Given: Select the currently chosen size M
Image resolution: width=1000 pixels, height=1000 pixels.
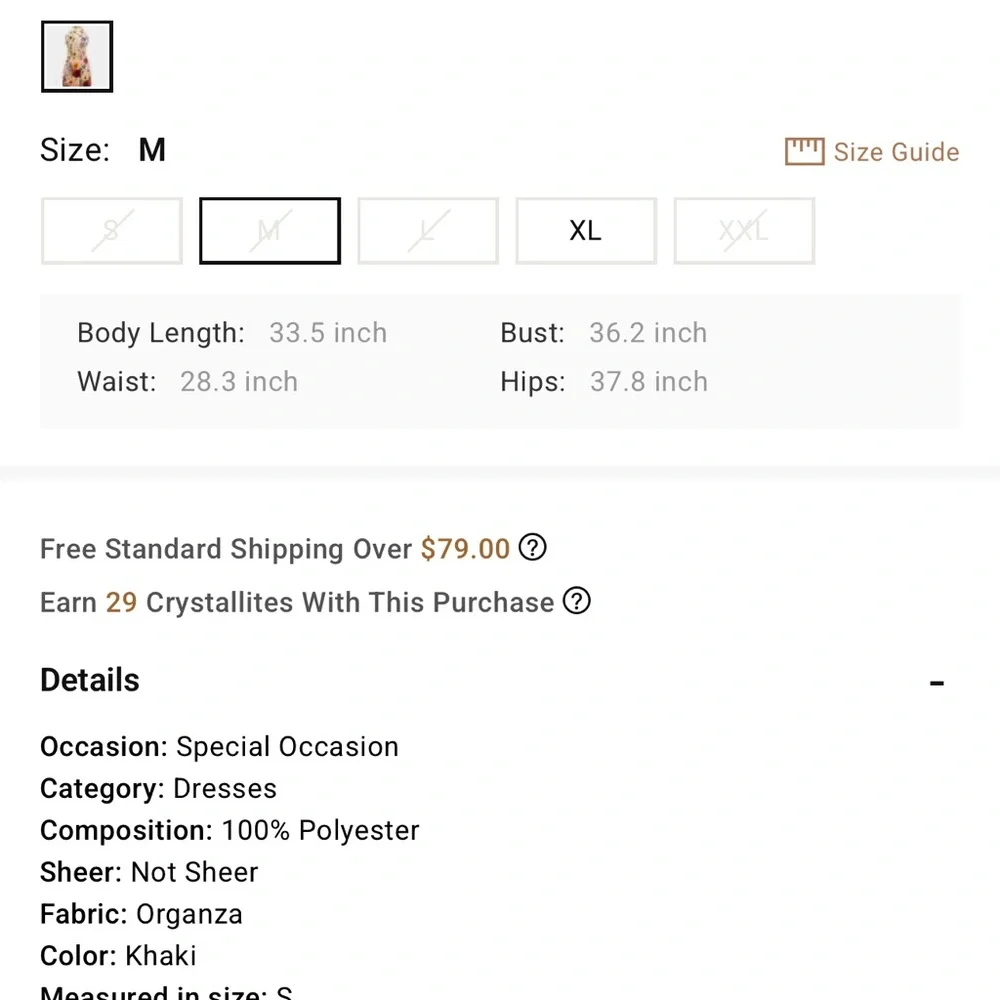Looking at the screenshot, I should 269,231.
